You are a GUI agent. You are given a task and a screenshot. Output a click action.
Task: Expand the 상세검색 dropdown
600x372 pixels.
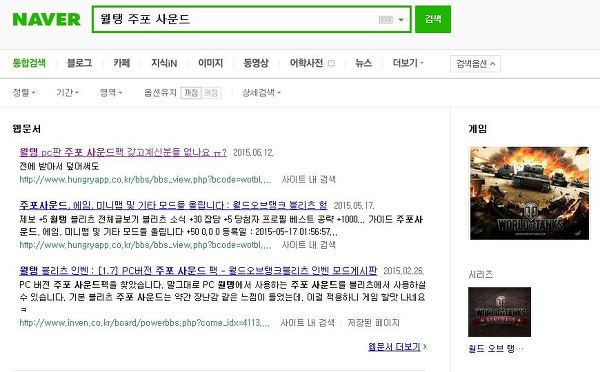tap(261, 93)
